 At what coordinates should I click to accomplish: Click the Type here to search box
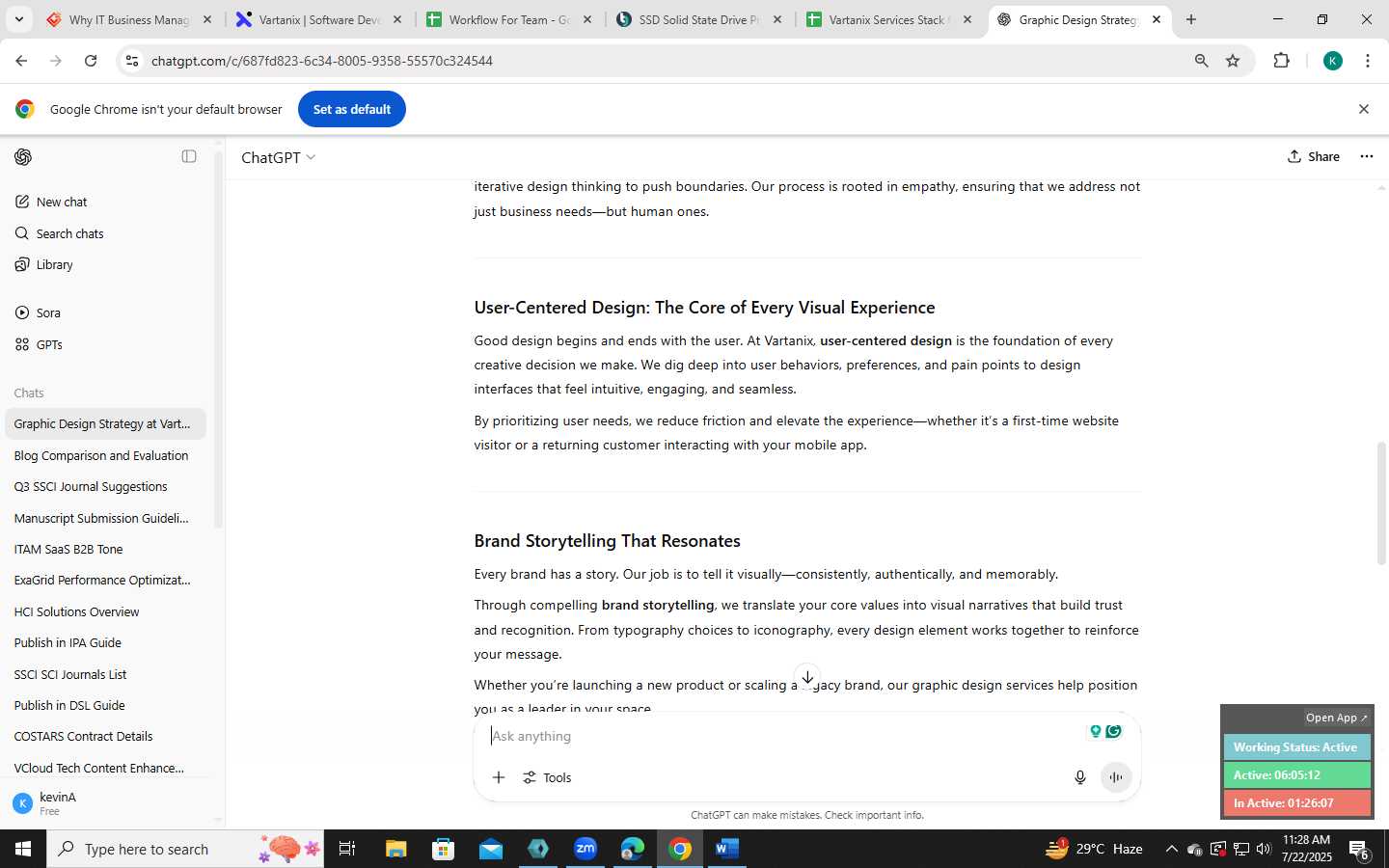186,849
